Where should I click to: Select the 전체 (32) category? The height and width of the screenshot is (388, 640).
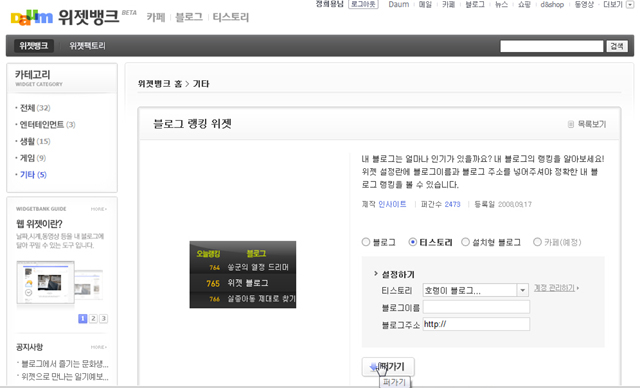pyautogui.click(x=35, y=108)
